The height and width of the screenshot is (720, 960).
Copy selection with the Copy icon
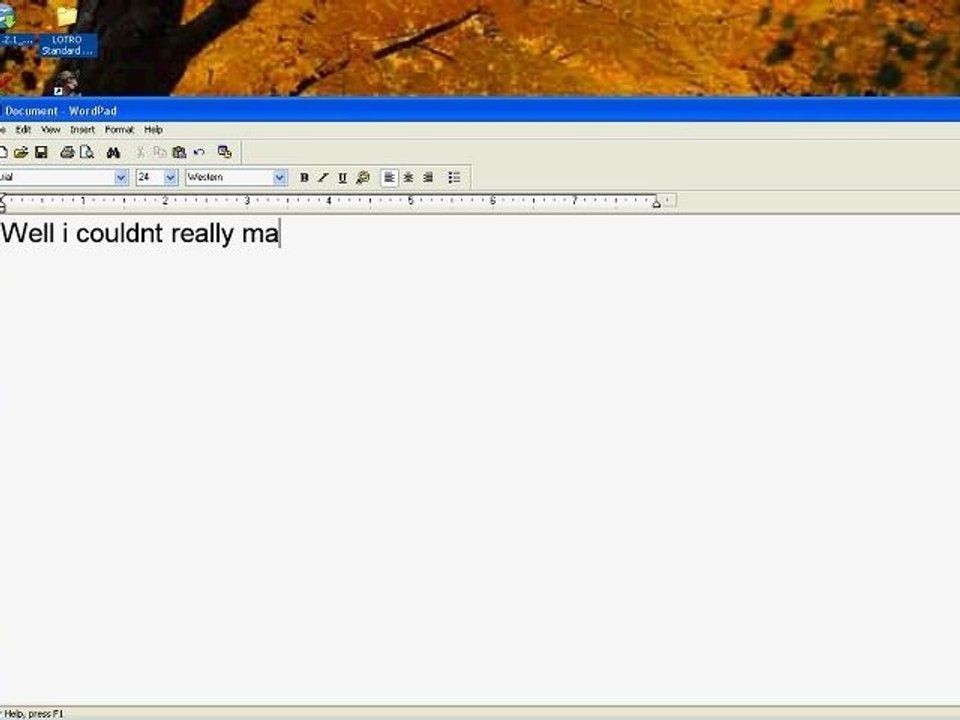point(160,152)
